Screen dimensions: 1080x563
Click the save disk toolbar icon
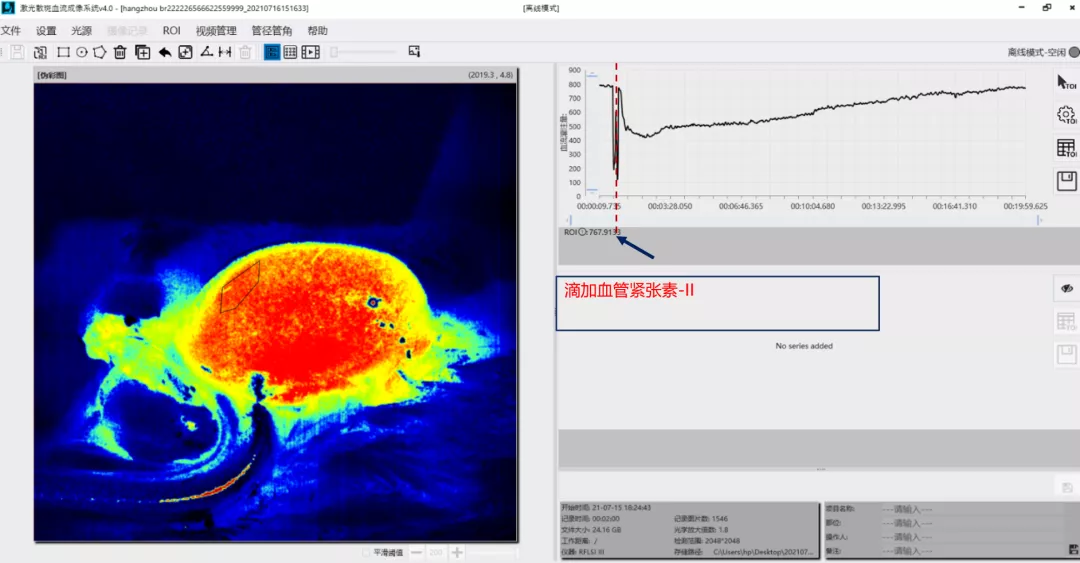17,52
